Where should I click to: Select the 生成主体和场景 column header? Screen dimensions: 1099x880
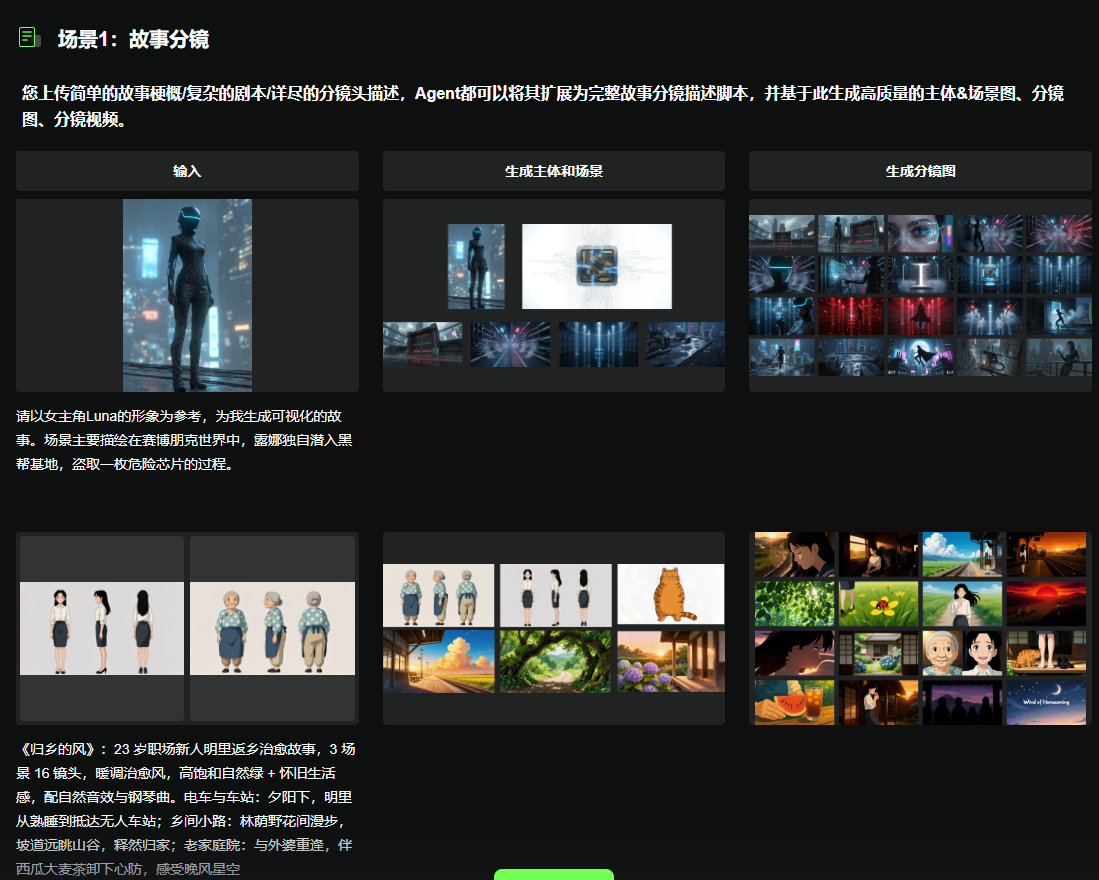point(553,171)
